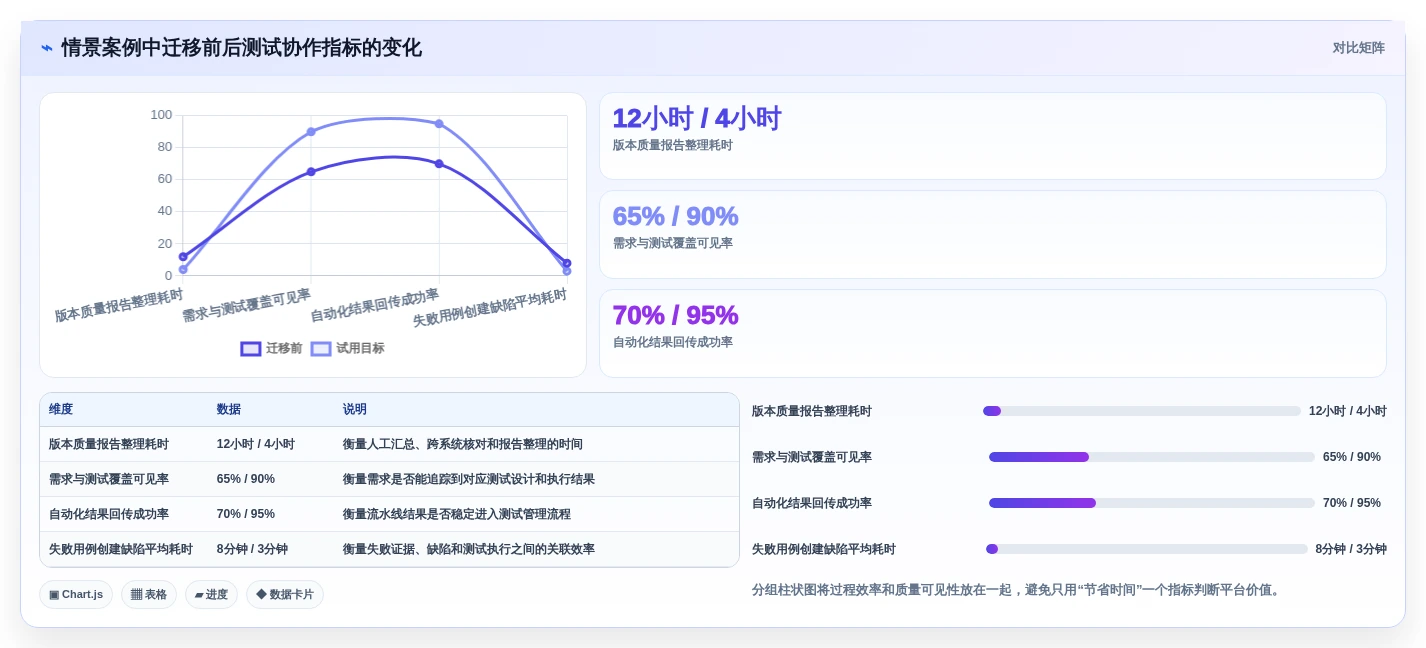1426x648 pixels.
Task: Select the 数据卡片 tag chip
Action: pos(285,594)
